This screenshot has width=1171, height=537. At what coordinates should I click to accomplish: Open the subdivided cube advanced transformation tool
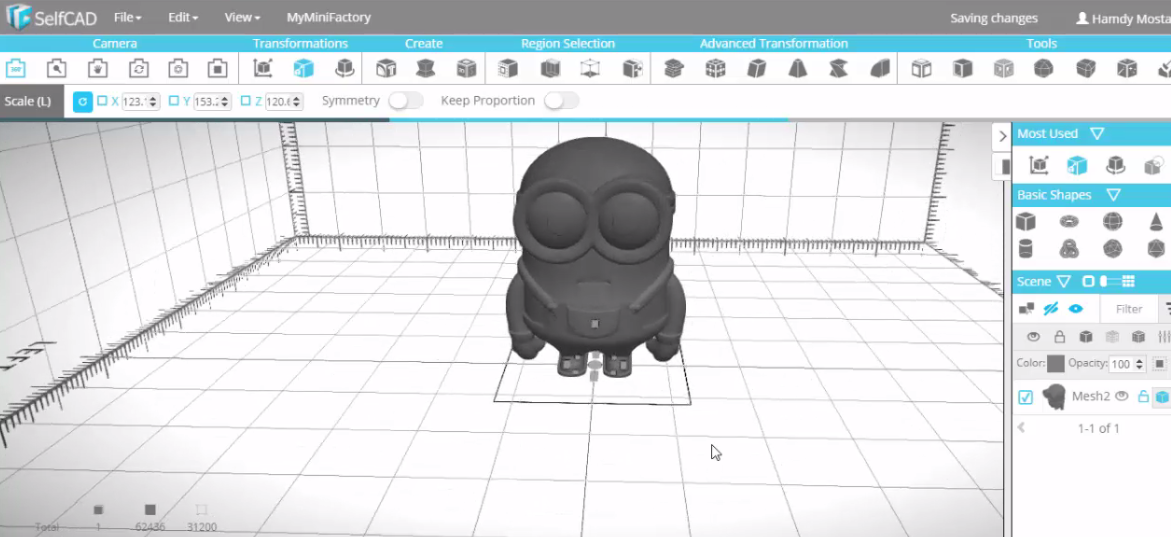(x=715, y=69)
